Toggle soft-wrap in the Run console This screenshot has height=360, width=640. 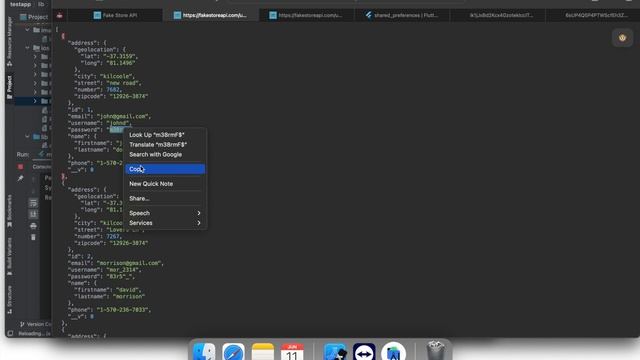pyautogui.click(x=33, y=203)
